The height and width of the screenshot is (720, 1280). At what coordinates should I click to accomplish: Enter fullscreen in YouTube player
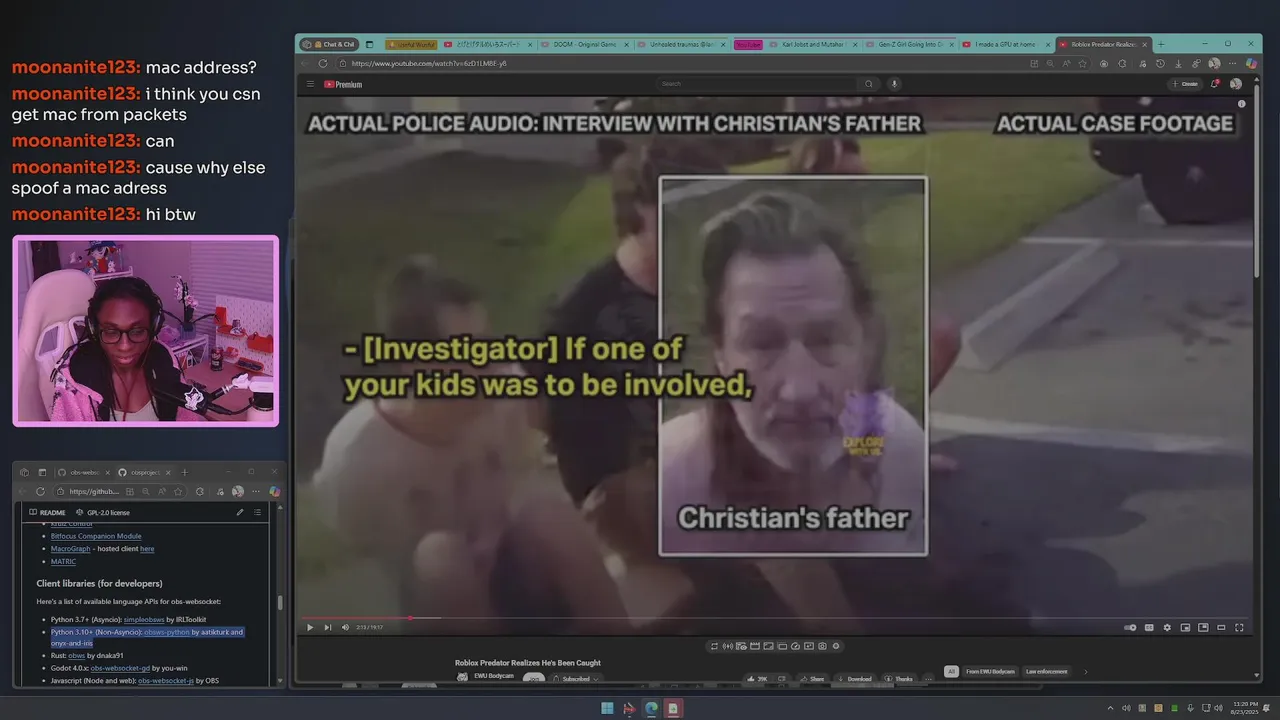1239,627
